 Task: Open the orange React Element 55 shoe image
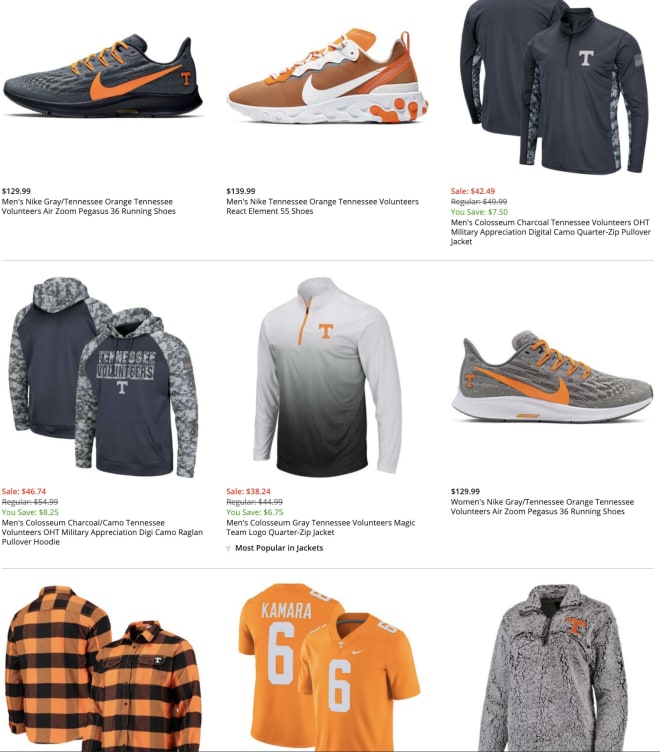pyautogui.click(x=328, y=76)
